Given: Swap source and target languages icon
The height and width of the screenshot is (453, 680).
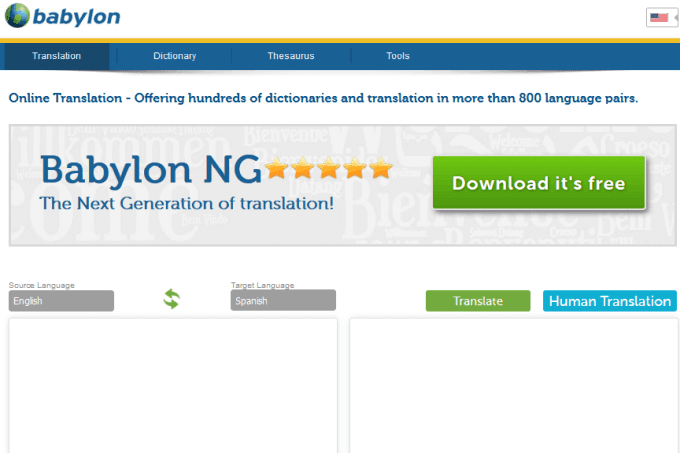Looking at the screenshot, I should point(171,299).
